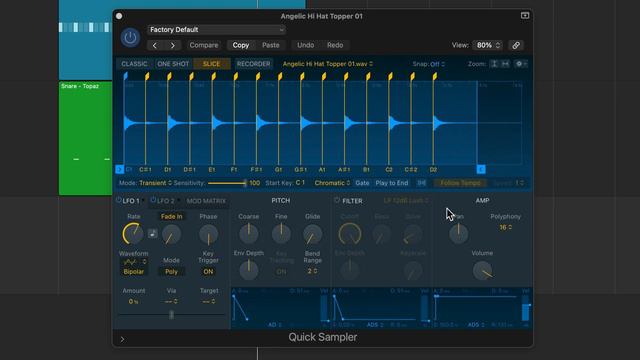640x360 pixels.
Task: Toggle the Bipolar LFO button
Action: (x=133, y=272)
